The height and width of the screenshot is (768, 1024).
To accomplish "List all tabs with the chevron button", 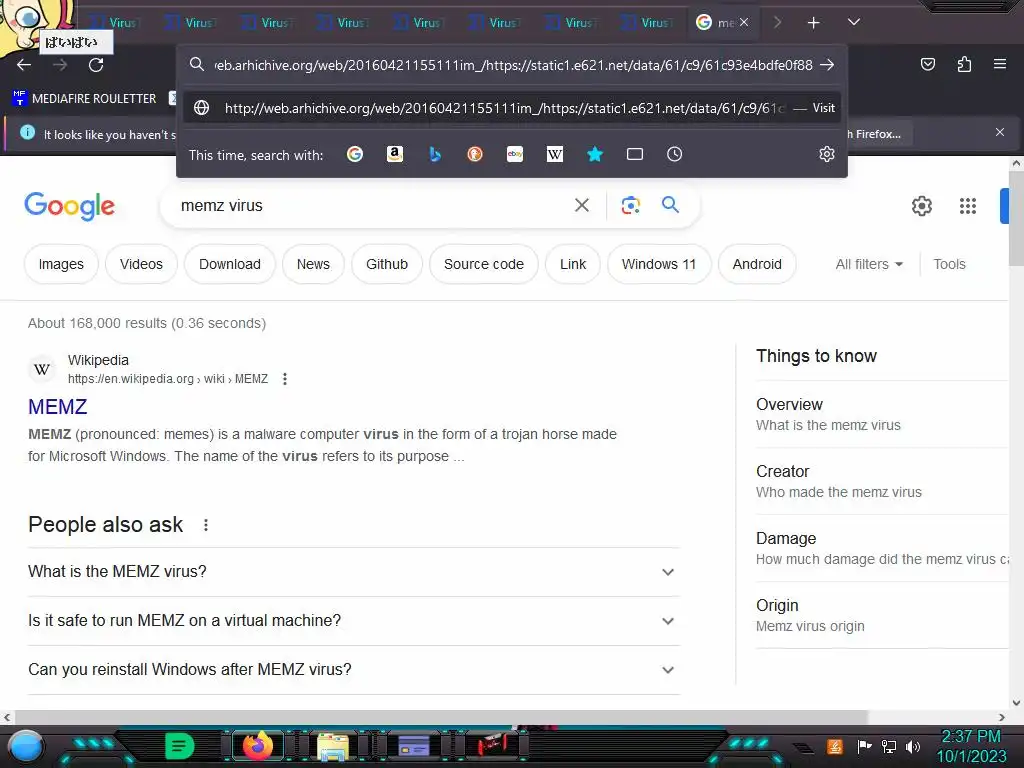I will (854, 22).
